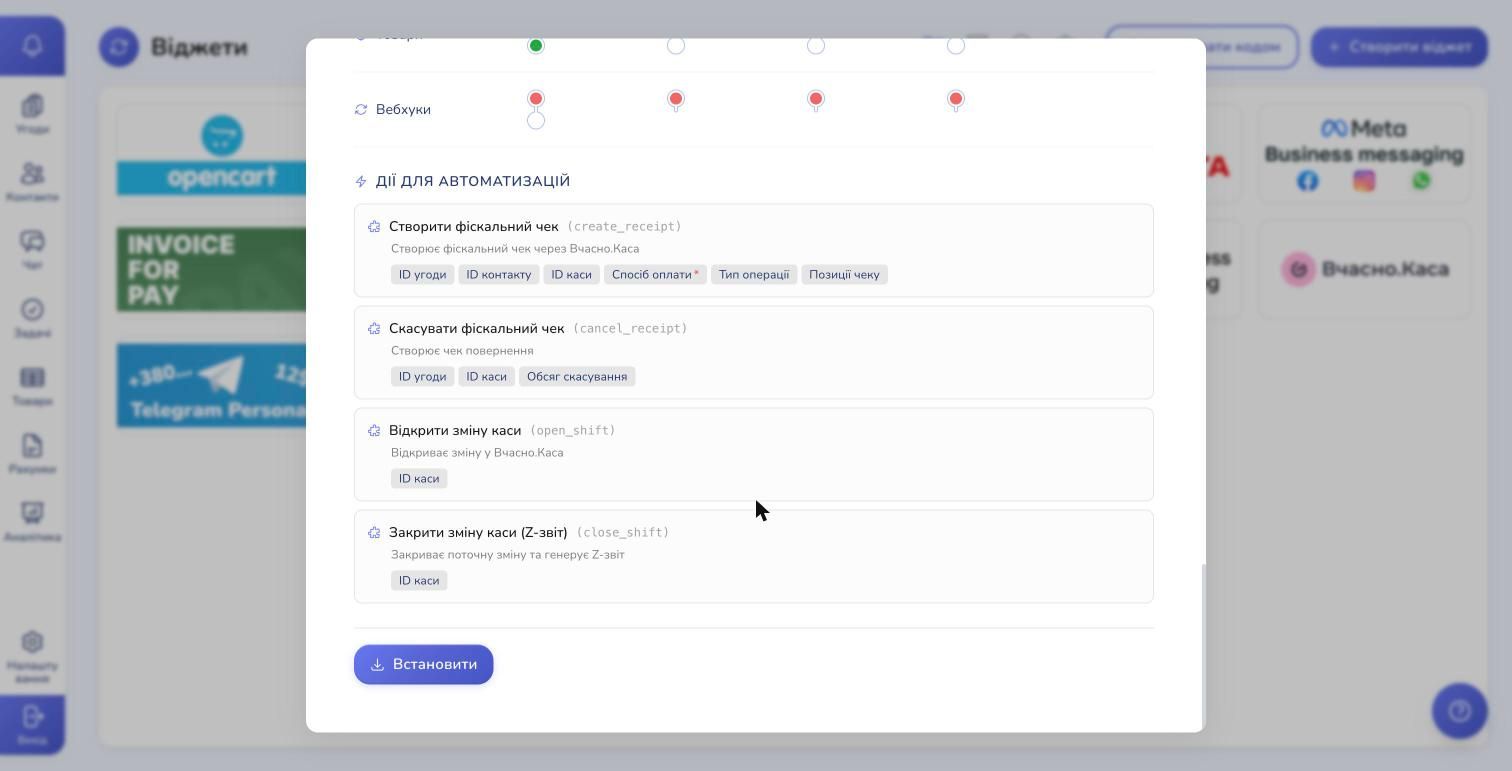
Task: Open Контакти section in background sidebar
Action: (x=32, y=182)
